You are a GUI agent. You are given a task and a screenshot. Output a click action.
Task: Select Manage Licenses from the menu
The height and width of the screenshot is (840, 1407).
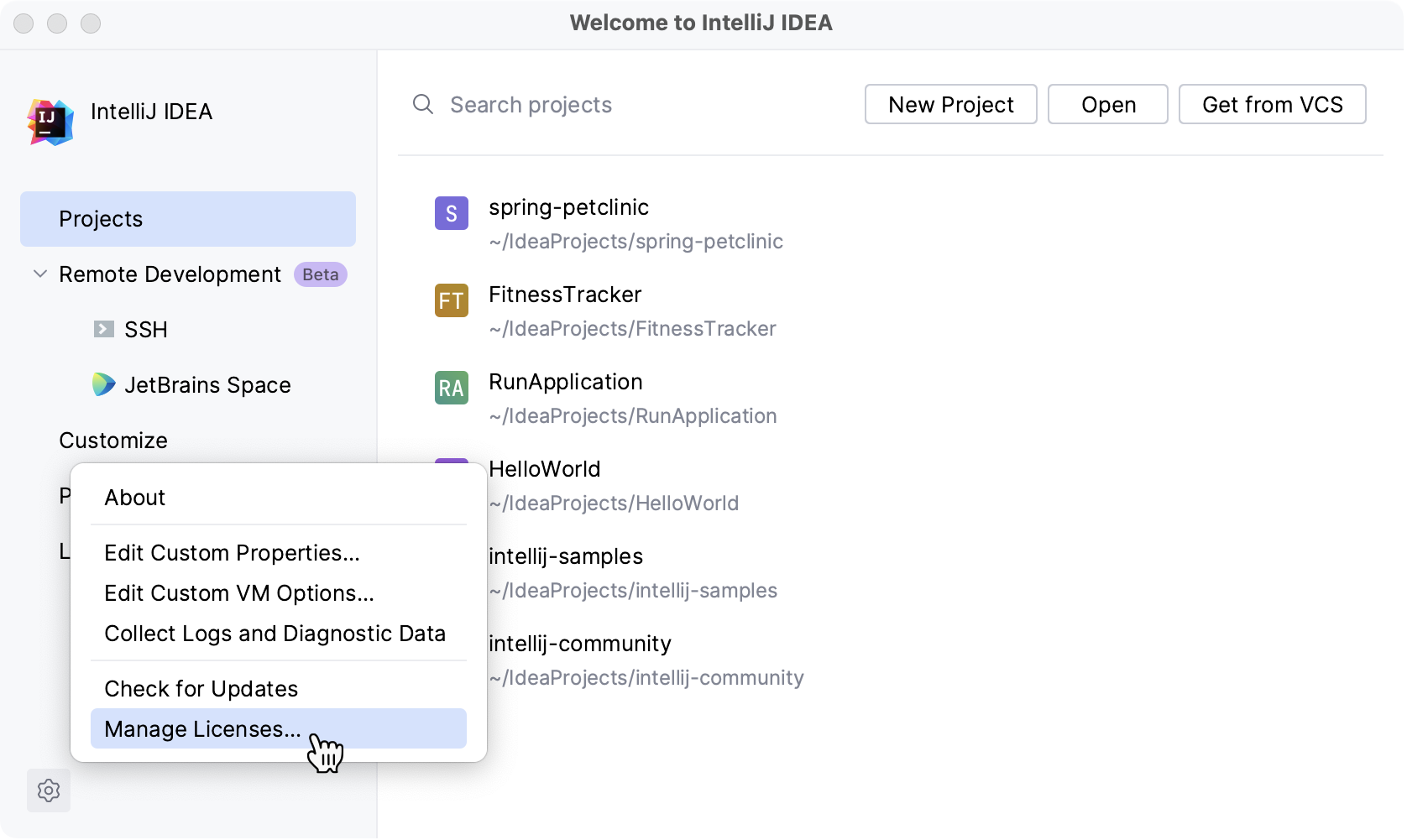pos(202,728)
